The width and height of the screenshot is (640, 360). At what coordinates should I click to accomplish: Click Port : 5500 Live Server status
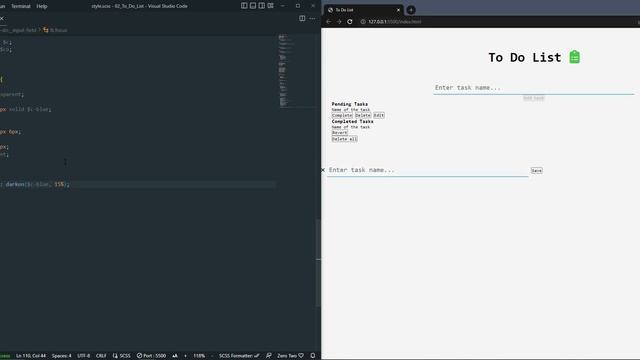(151, 356)
